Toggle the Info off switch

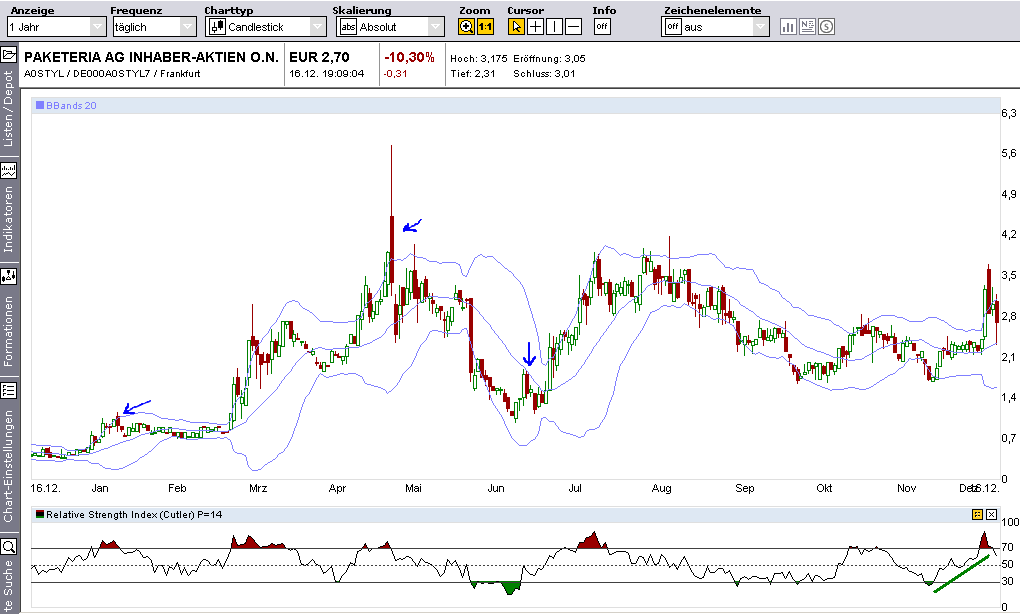pos(602,27)
